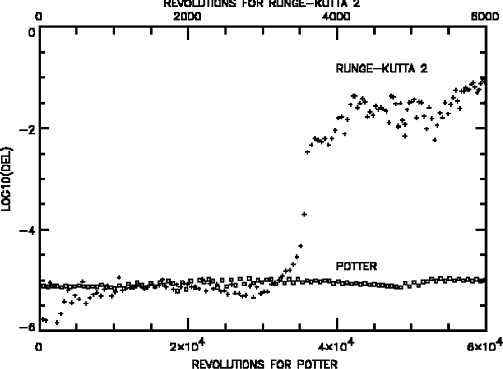Click the 0 label at y-axis top

(32, 33)
